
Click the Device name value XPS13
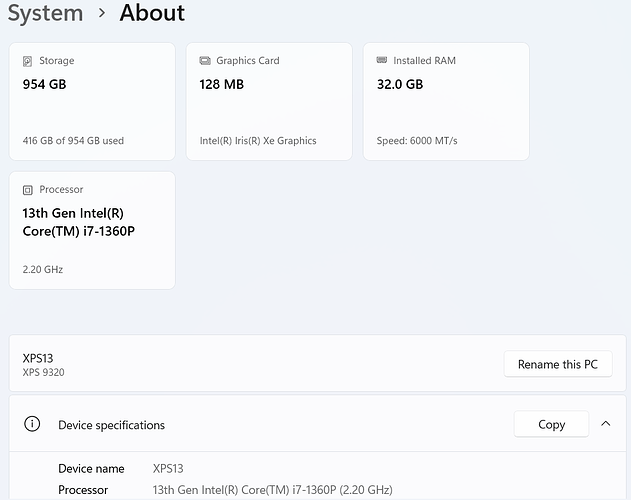coord(168,468)
